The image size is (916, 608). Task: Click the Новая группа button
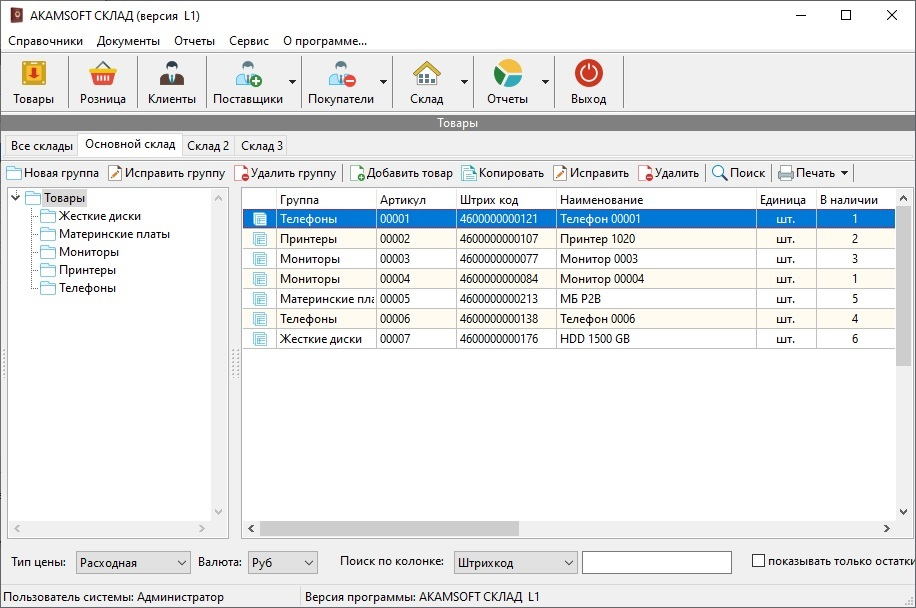click(x=53, y=173)
